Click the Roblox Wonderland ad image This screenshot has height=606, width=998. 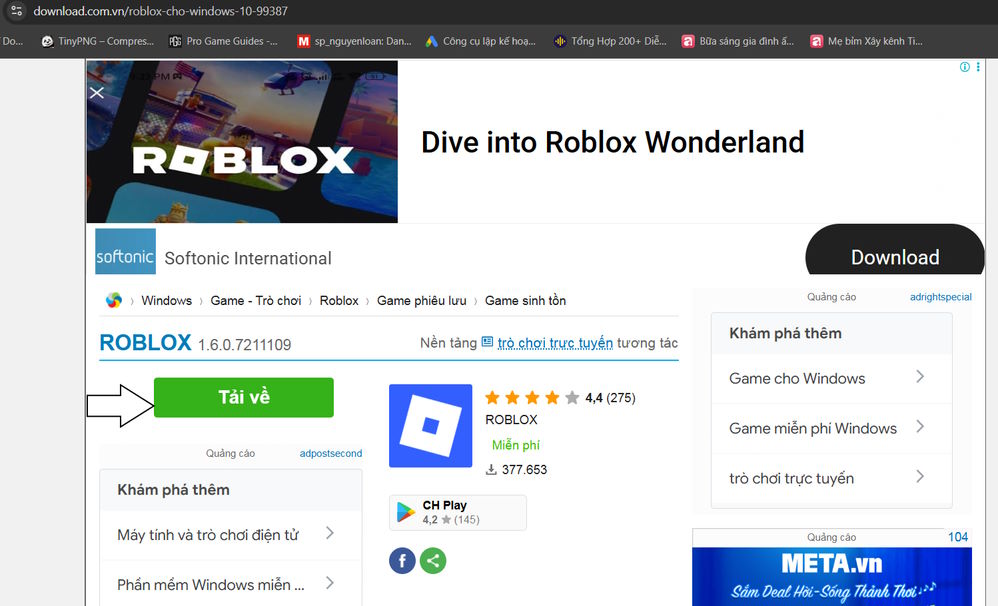(242, 141)
